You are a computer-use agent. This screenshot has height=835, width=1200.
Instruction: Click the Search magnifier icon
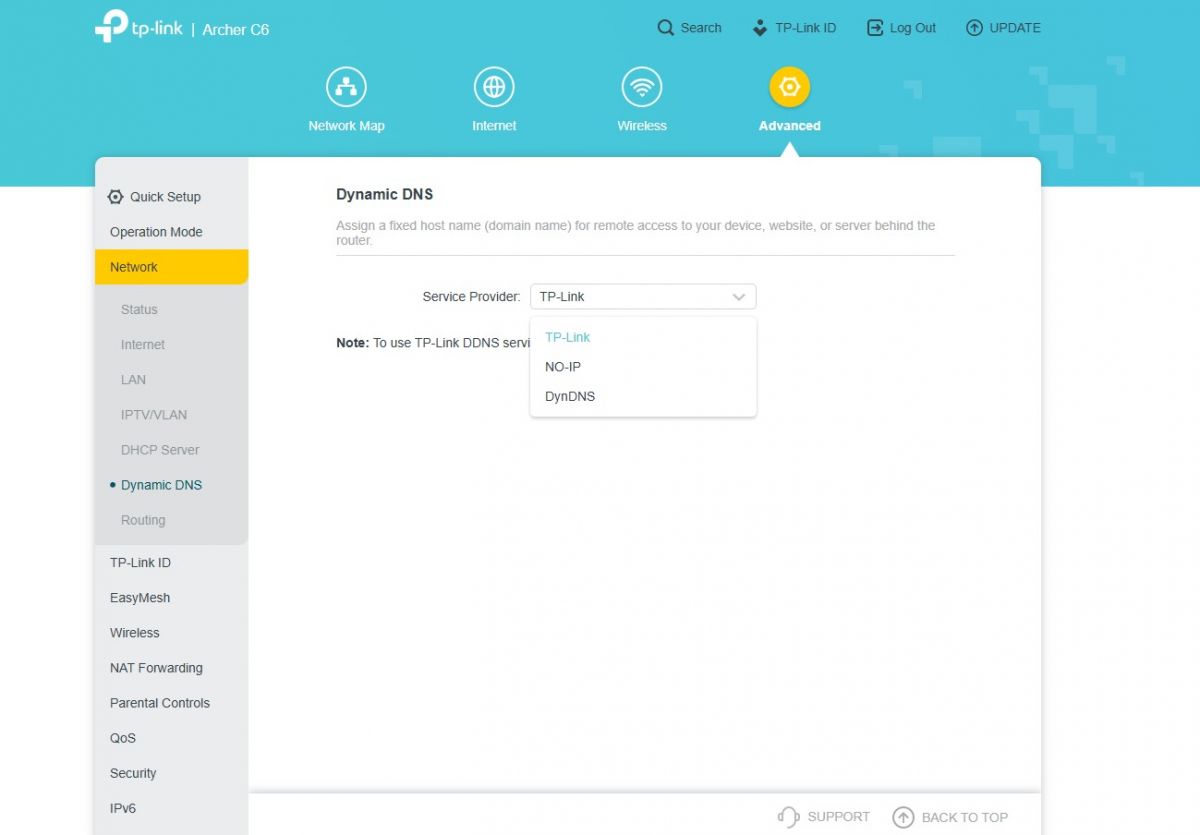click(x=666, y=28)
